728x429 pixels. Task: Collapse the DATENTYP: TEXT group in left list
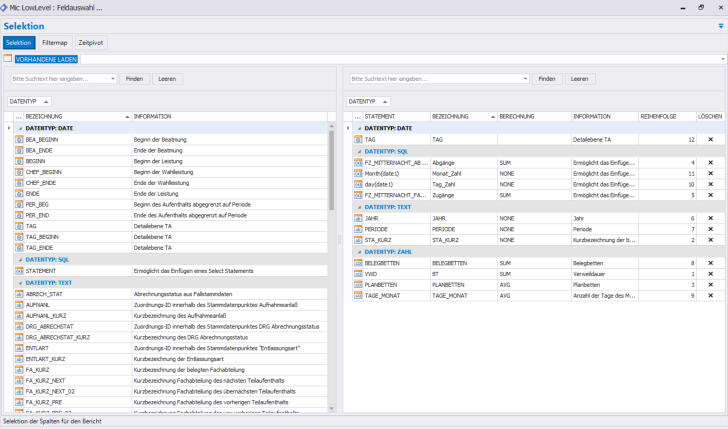pyautogui.click(x=19, y=283)
